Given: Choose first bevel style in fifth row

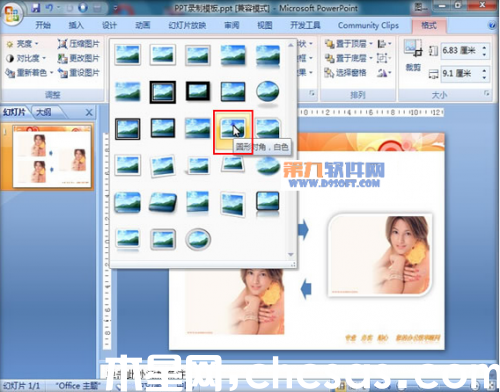Looking at the screenshot, I should pyautogui.click(x=128, y=202).
